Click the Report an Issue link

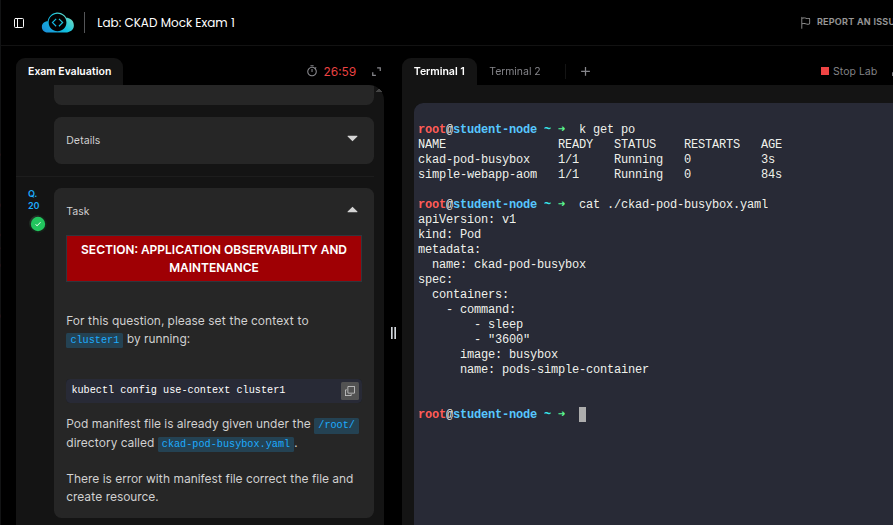pos(853,22)
